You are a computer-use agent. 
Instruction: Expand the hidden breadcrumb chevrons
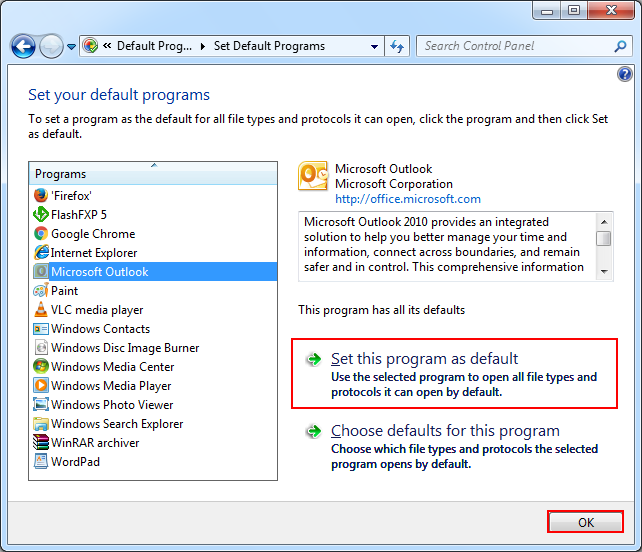107,46
